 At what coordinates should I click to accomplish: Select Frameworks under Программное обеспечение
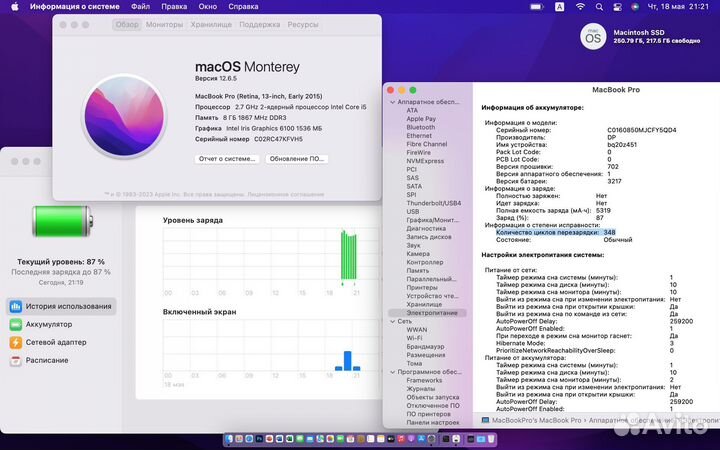point(424,380)
